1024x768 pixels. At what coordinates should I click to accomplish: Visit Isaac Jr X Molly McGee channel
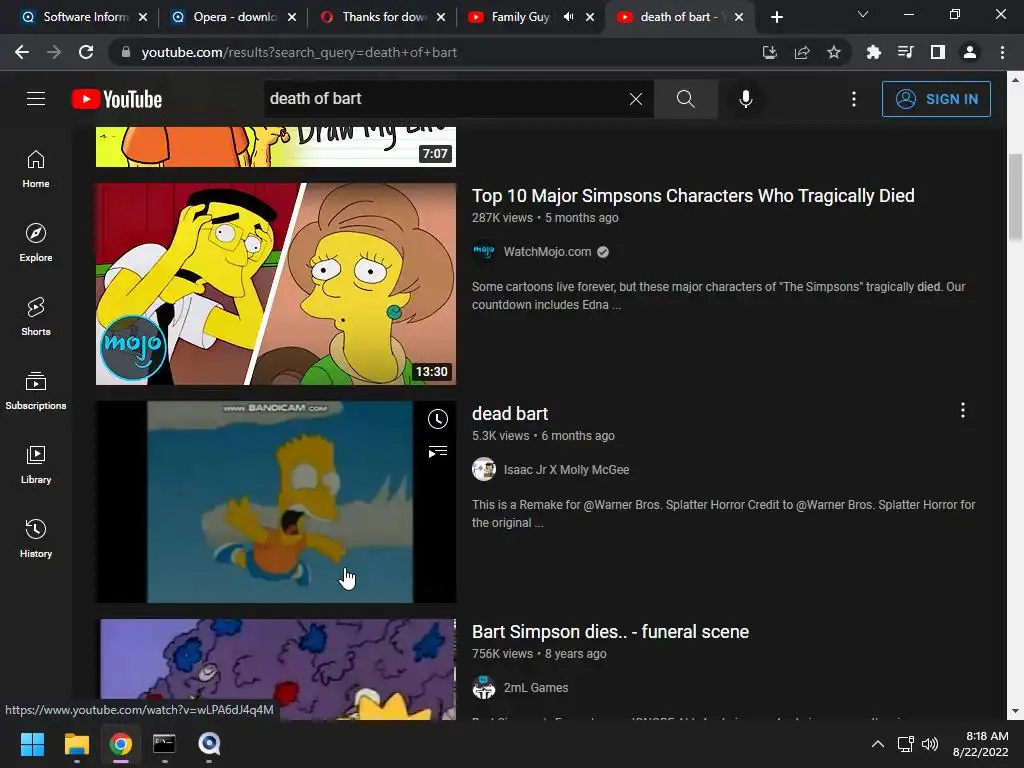click(566, 470)
